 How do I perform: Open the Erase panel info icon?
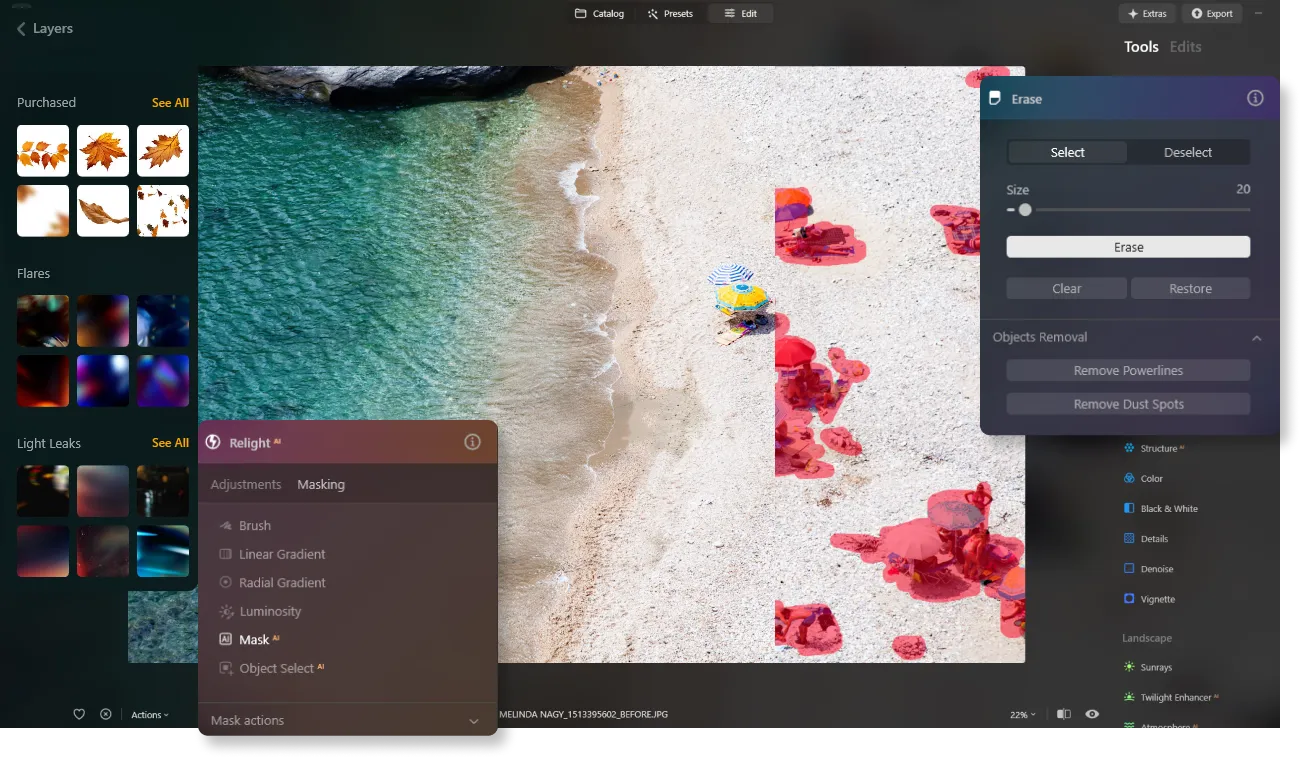click(x=1255, y=98)
